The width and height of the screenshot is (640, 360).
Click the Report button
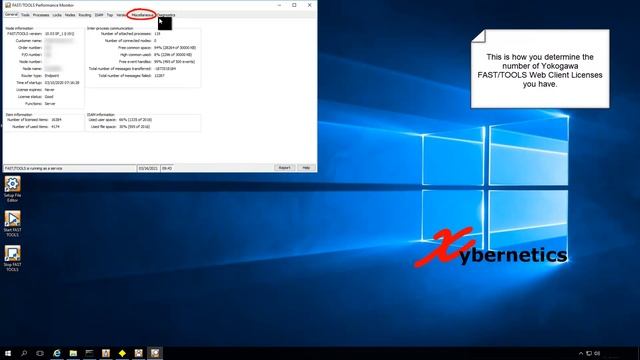click(284, 168)
